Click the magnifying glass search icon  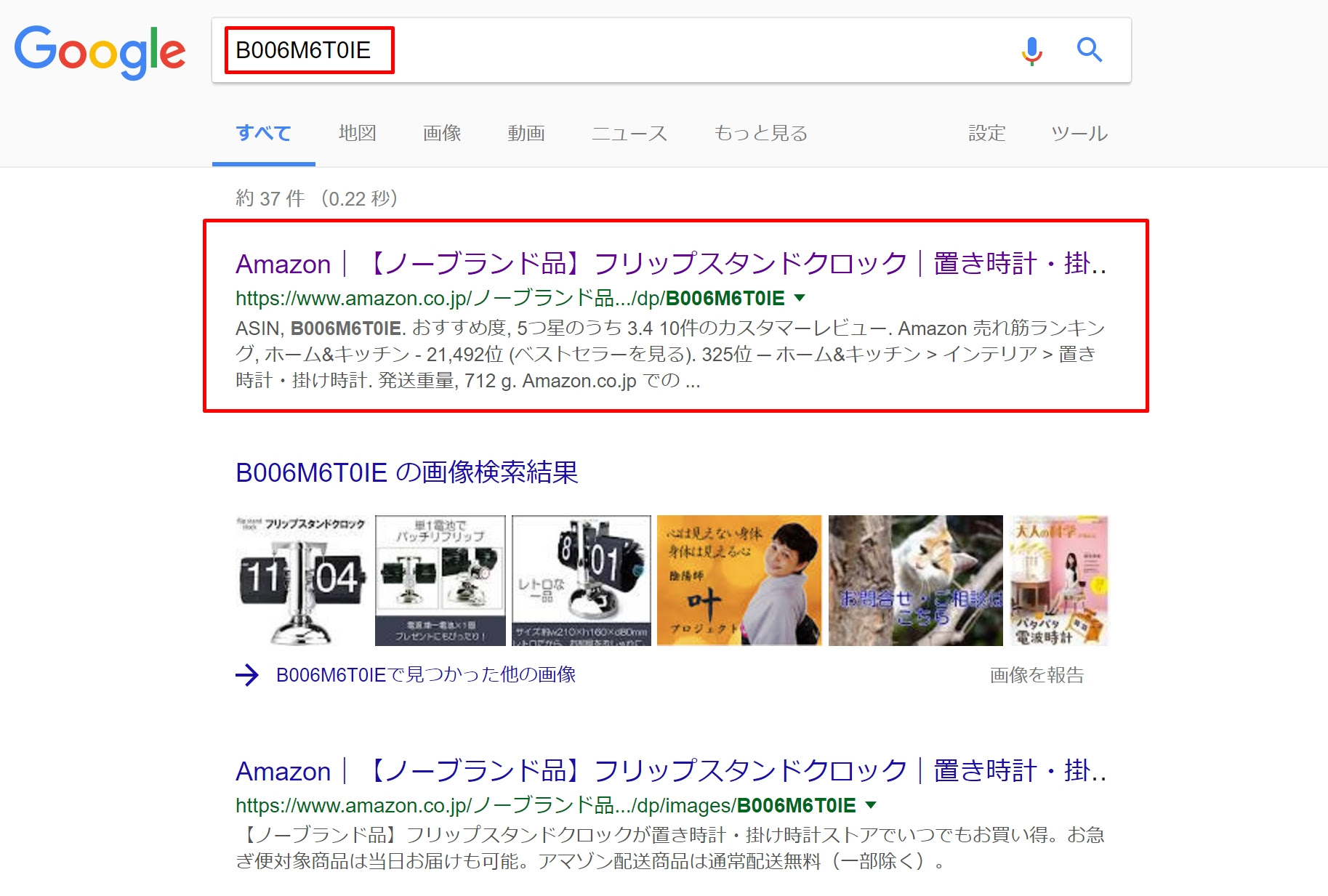point(1090,51)
